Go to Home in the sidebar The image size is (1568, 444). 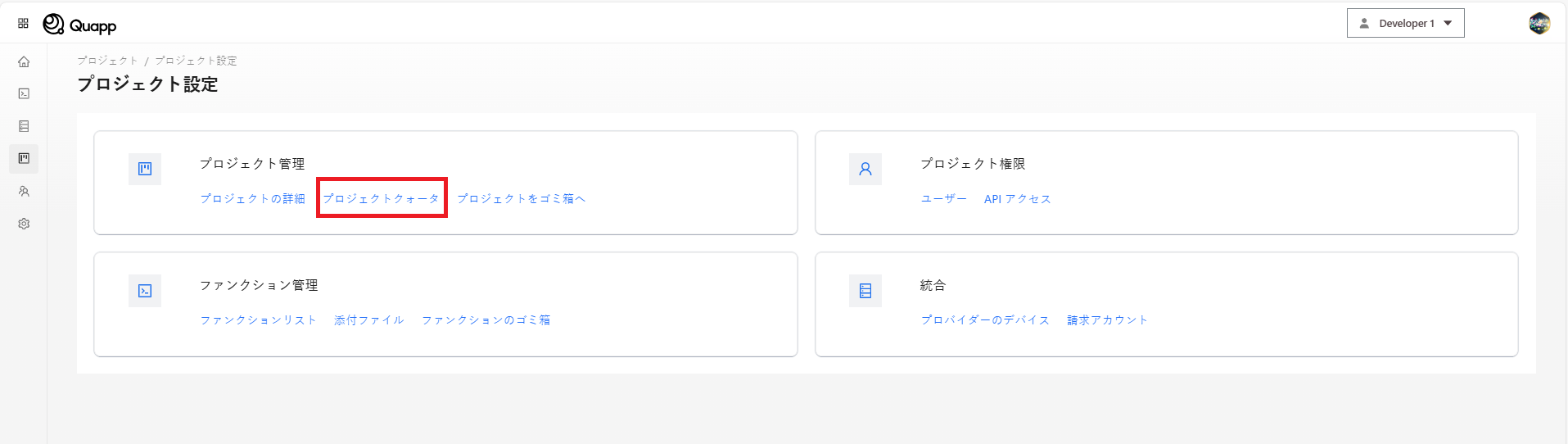coord(24,61)
